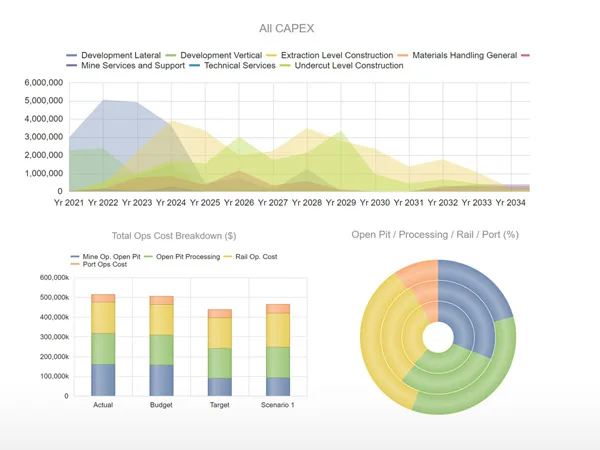Click the '300,000k' y-axis value

[x=54, y=337]
